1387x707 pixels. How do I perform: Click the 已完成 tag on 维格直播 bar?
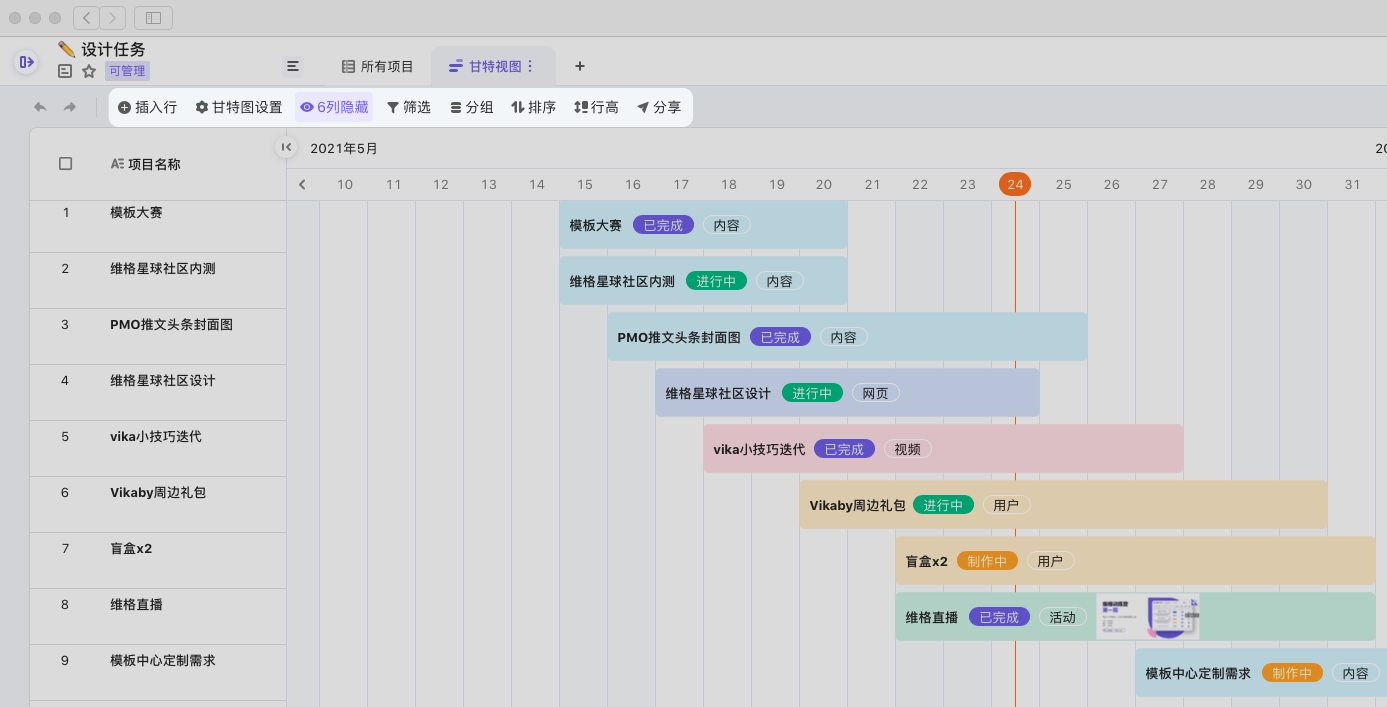[999, 617]
